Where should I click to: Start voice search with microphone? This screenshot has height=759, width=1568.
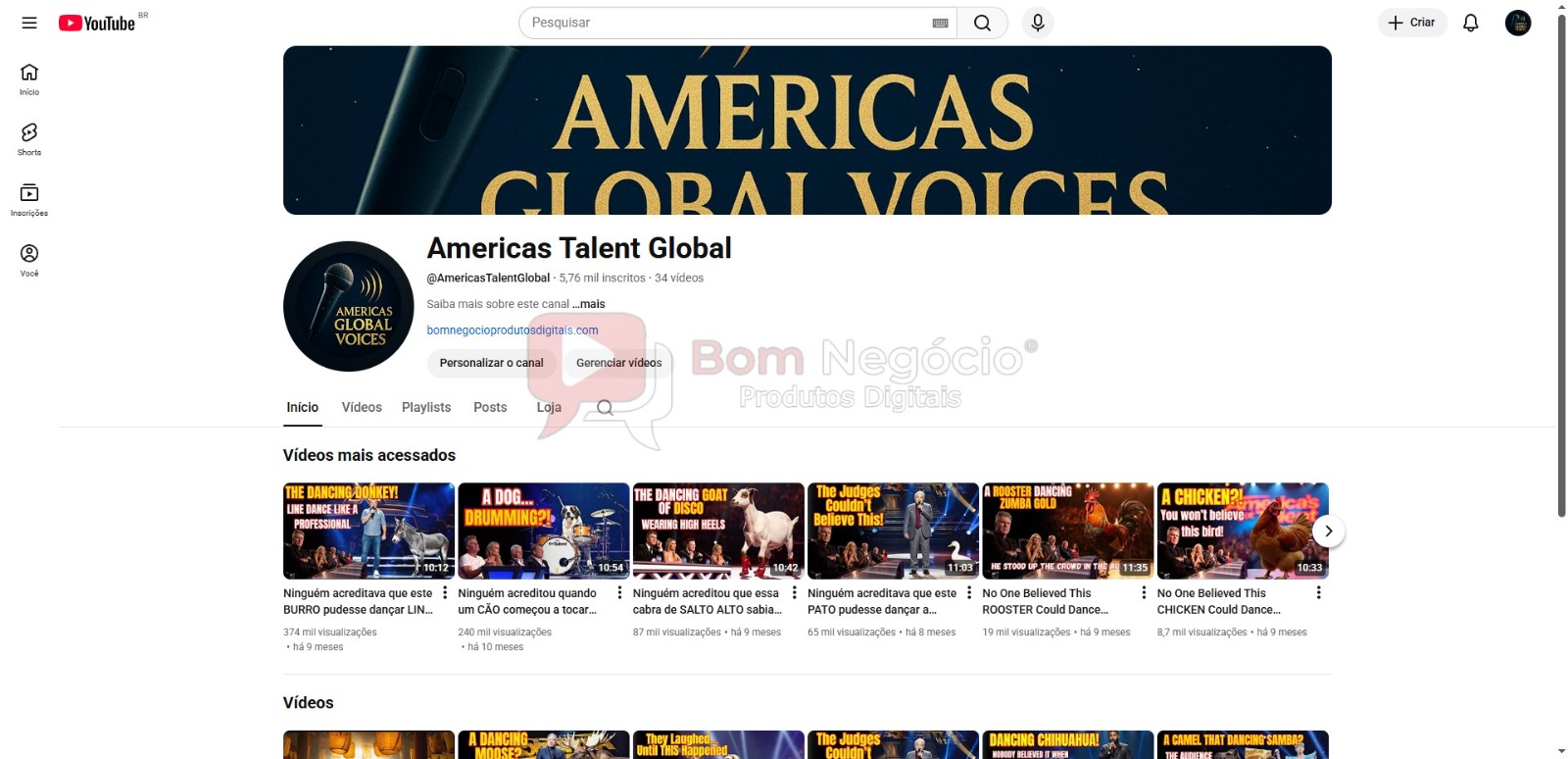click(1038, 23)
